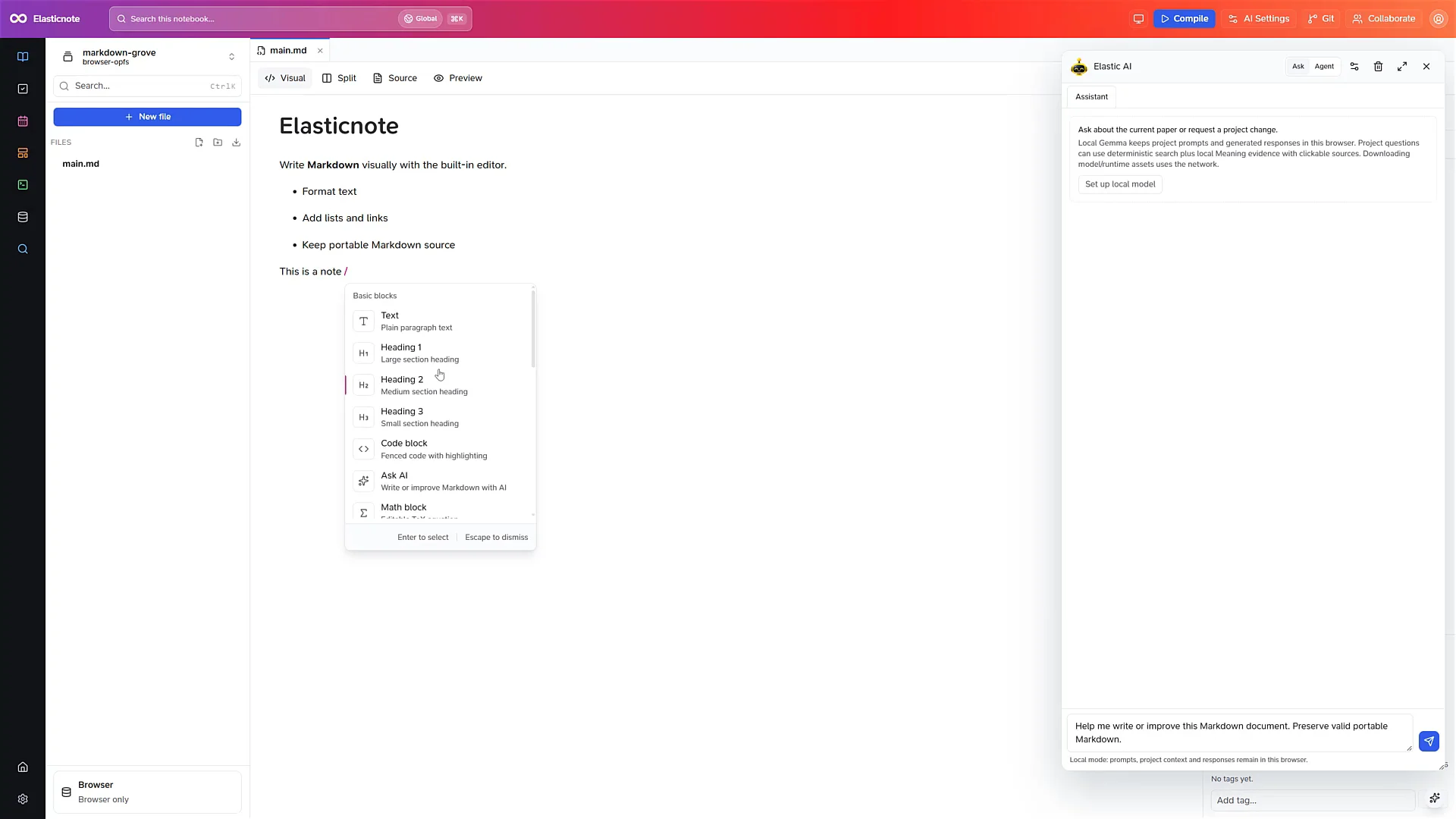Toggle the Global search scope
The height and width of the screenshot is (819, 1456).
click(x=420, y=19)
